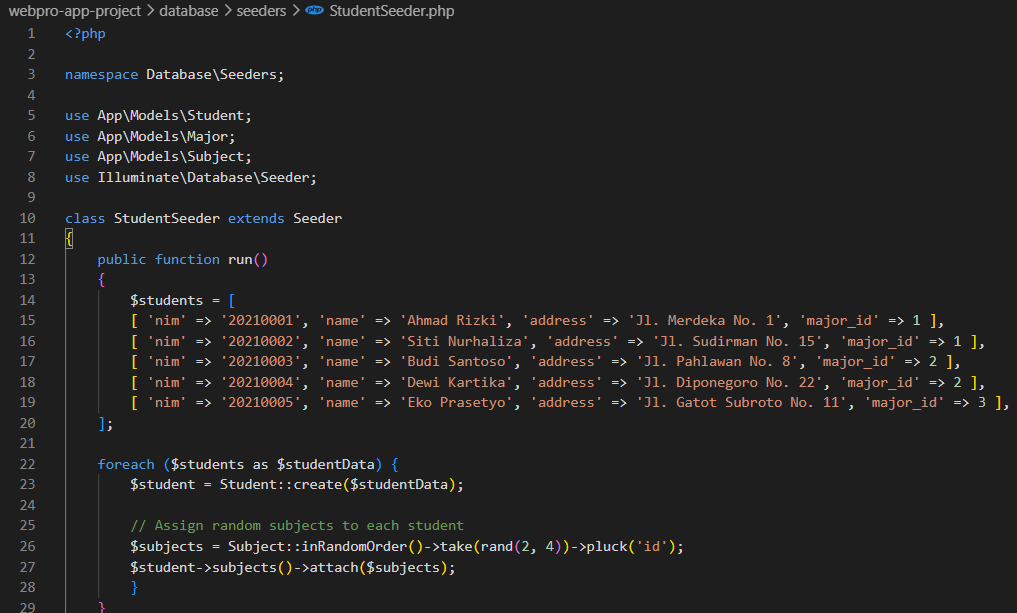Click StudentSeeder.php in the breadcrumb
The image size is (1017, 613).
coord(392,11)
